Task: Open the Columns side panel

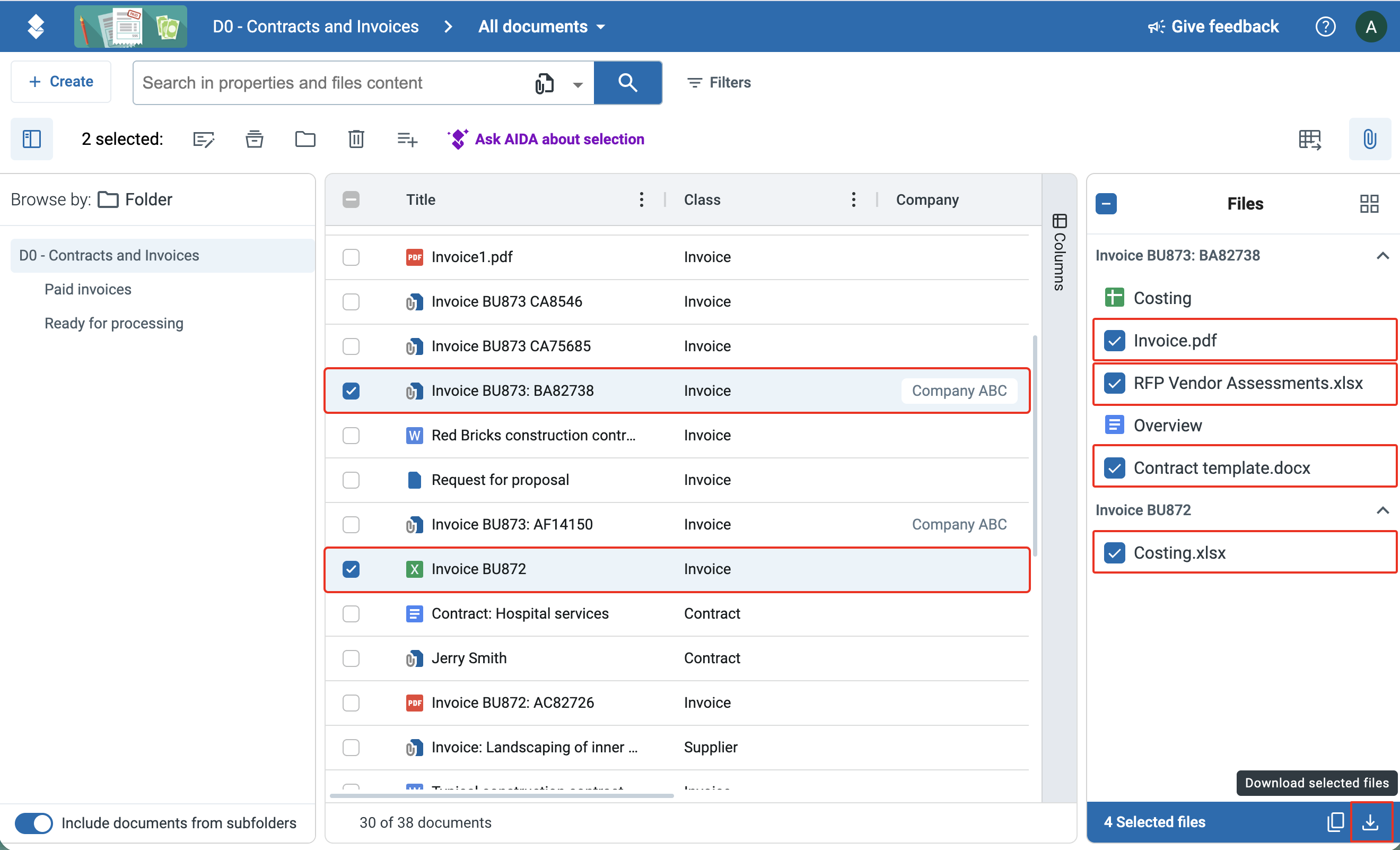Action: pos(1059,252)
